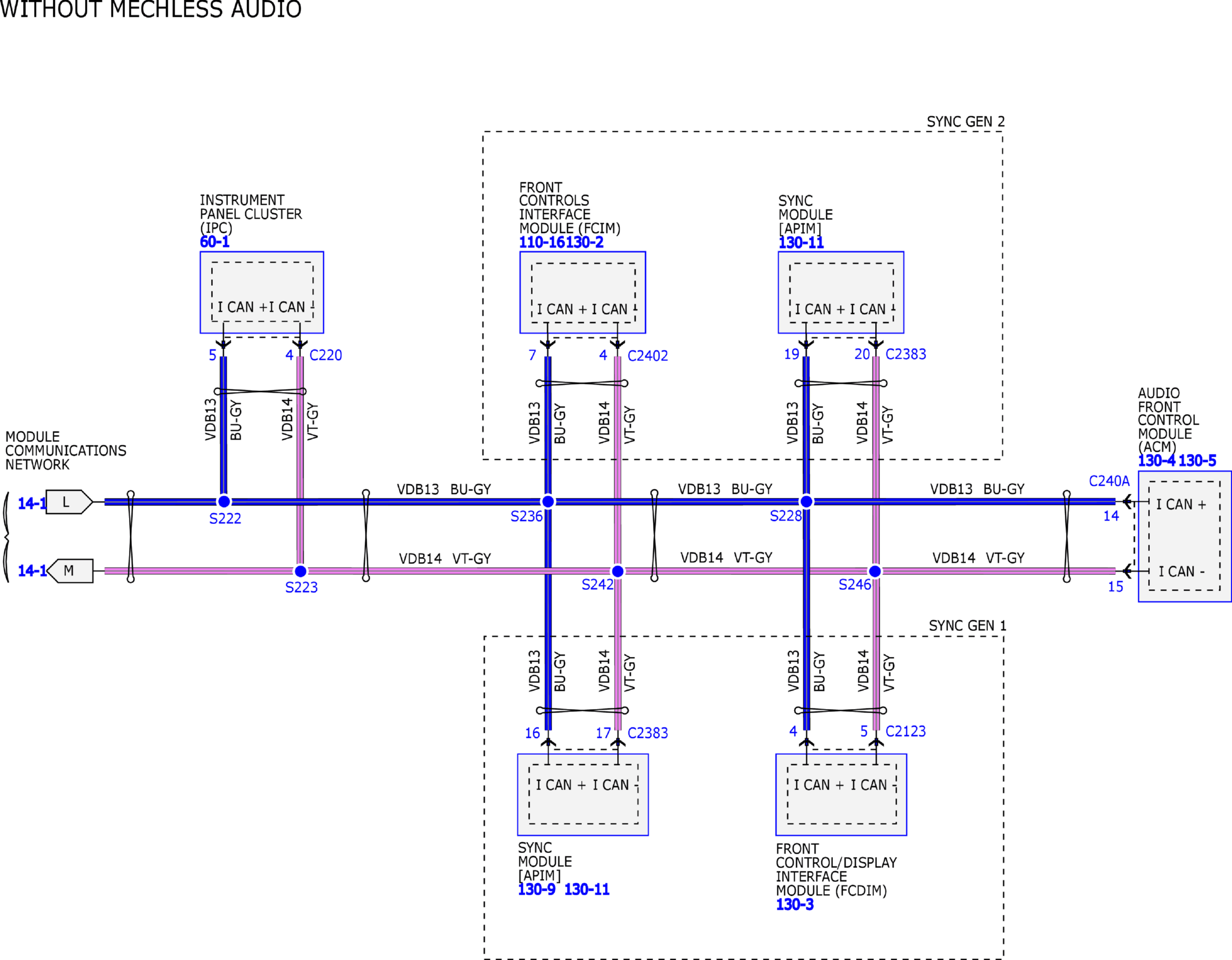Click the S246 splice dot
1232x960 pixels.
875,571
